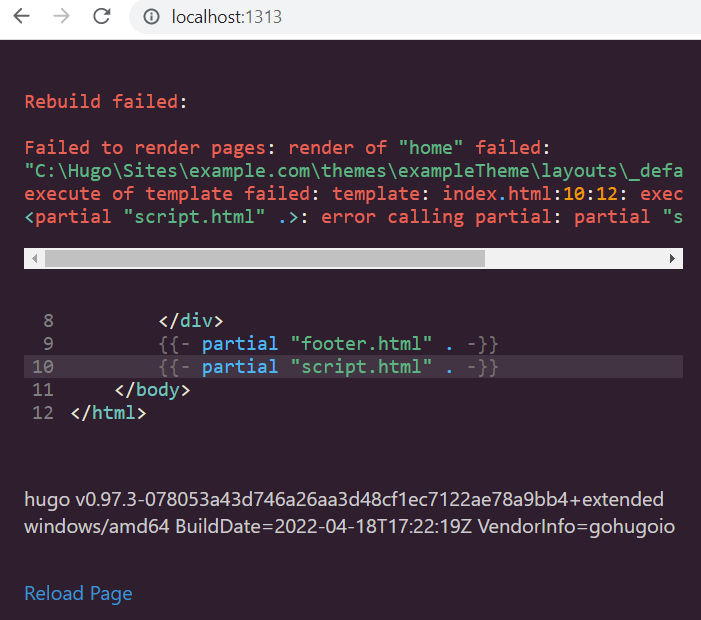Click 'execute of template failed' error line

tap(354, 194)
